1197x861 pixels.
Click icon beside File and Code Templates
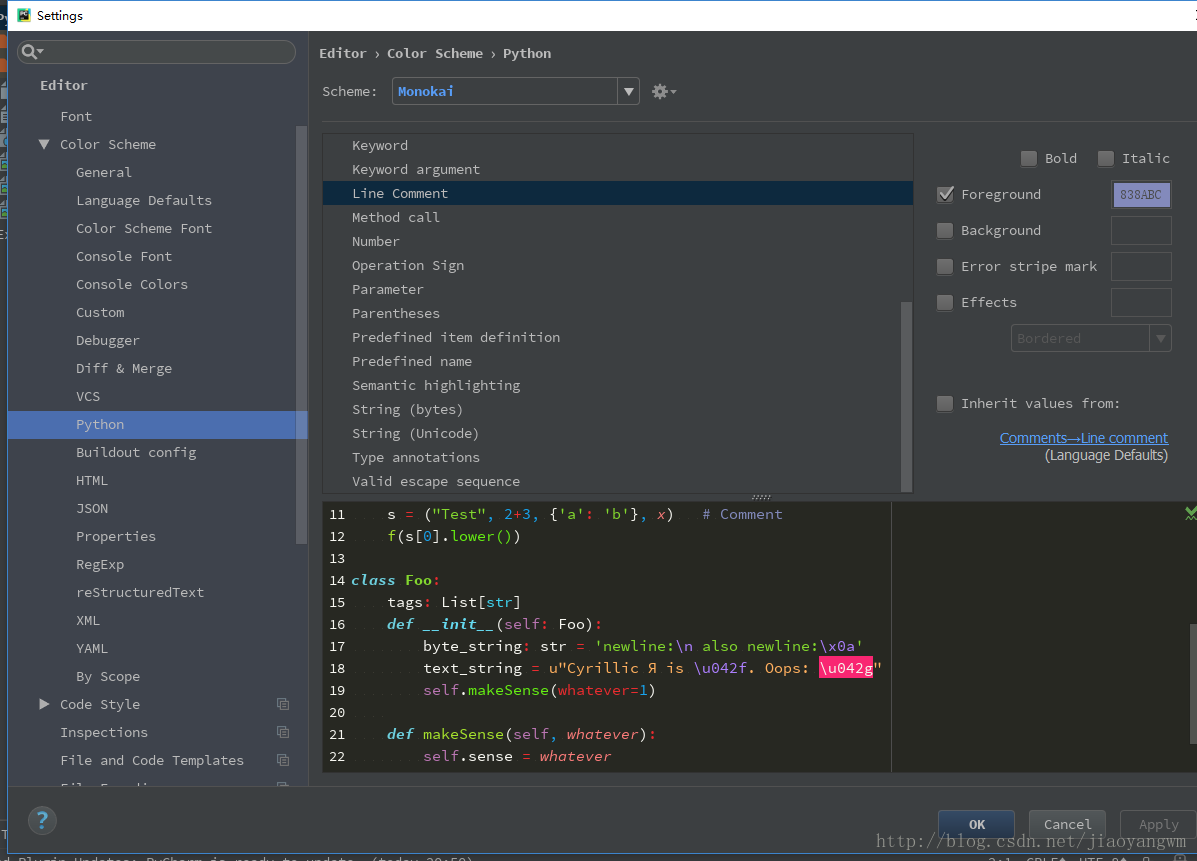[x=283, y=760]
